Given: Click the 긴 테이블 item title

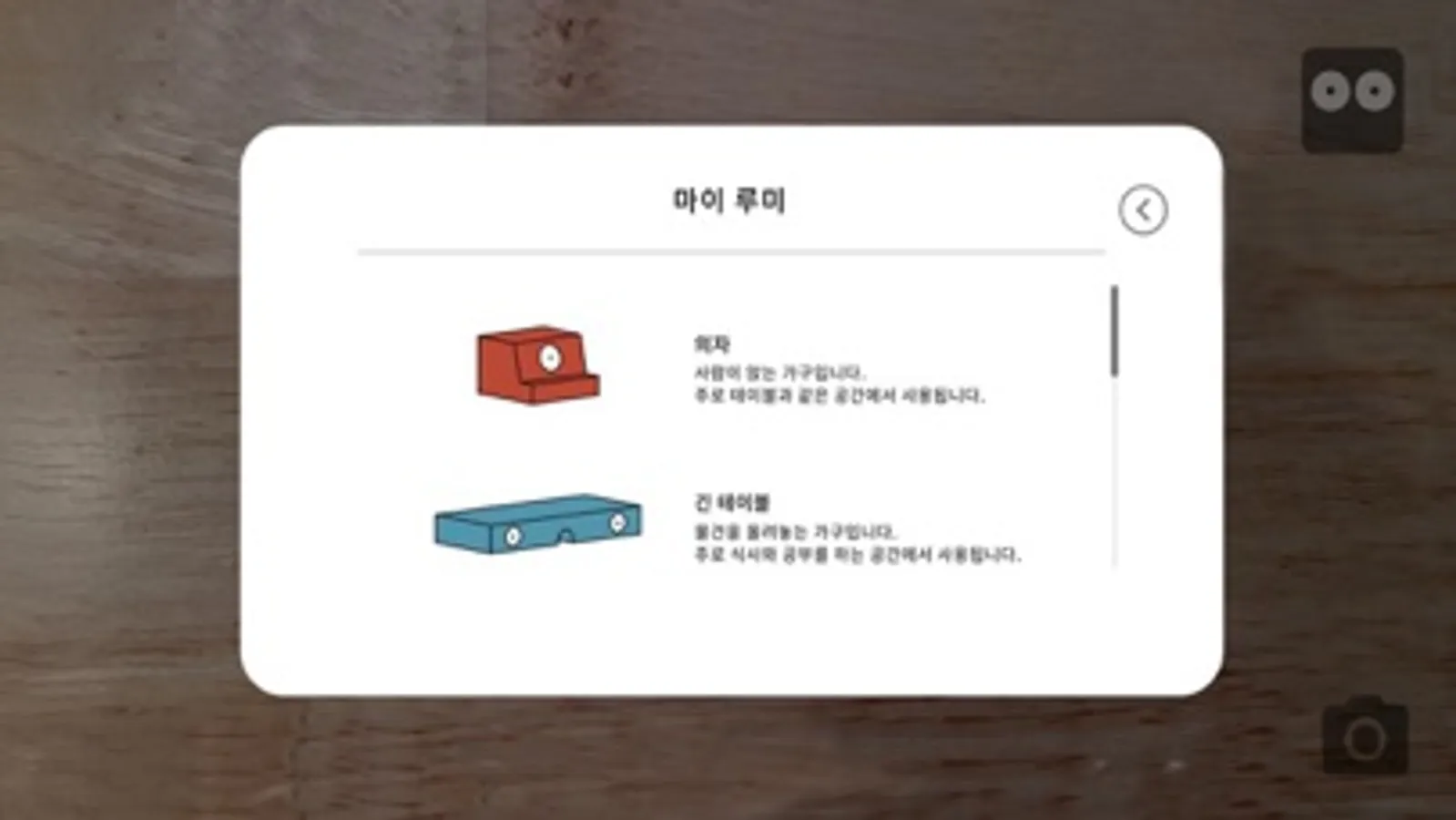Looking at the screenshot, I should [x=732, y=502].
